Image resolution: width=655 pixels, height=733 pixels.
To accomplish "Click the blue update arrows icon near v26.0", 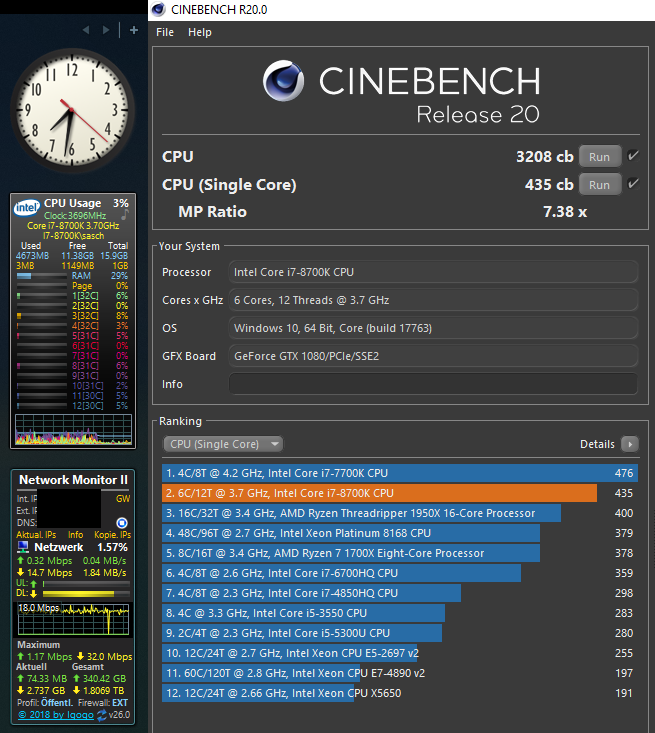I will [x=101, y=715].
